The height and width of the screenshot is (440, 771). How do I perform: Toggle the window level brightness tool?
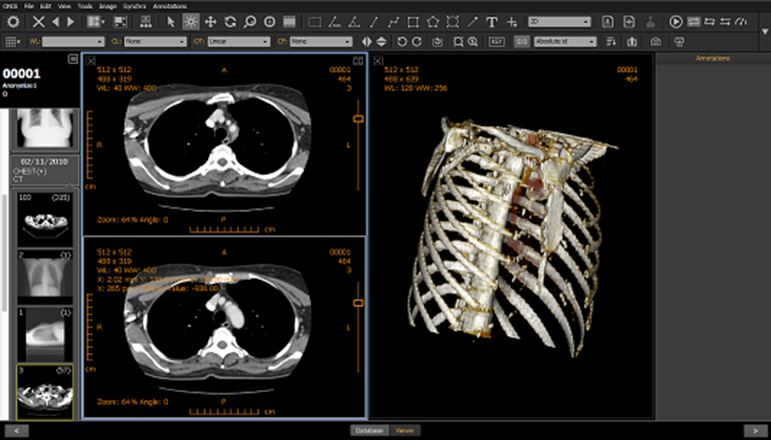coord(190,22)
